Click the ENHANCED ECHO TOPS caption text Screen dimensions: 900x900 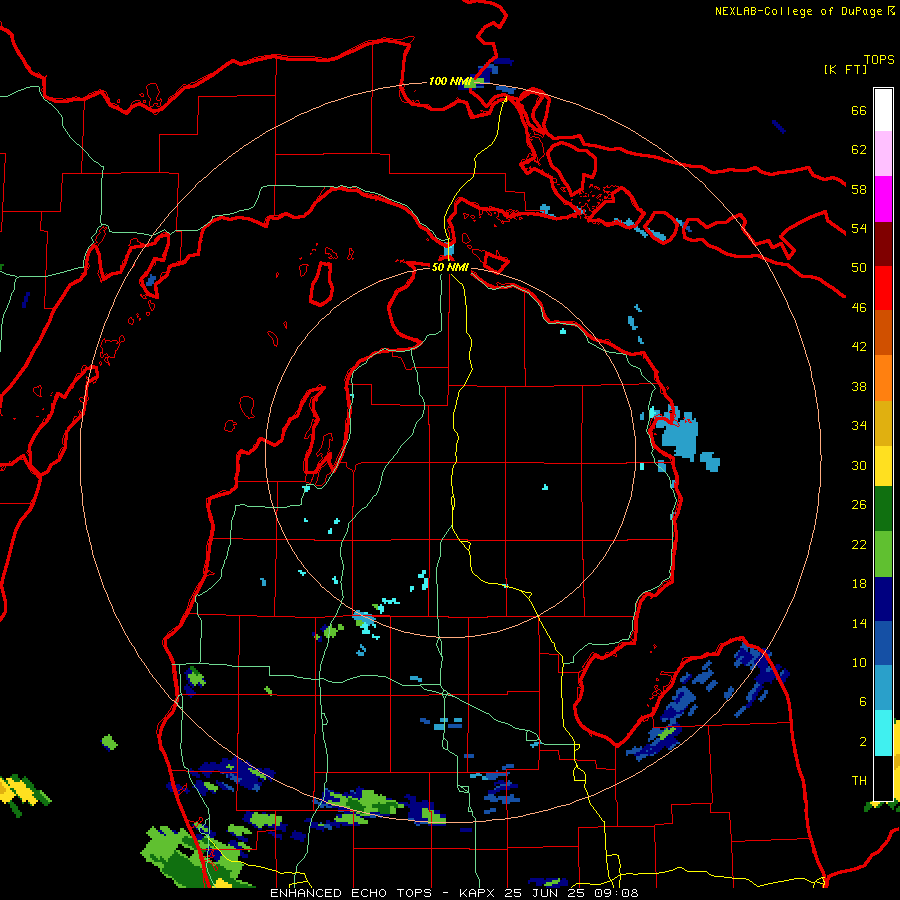tap(351, 893)
